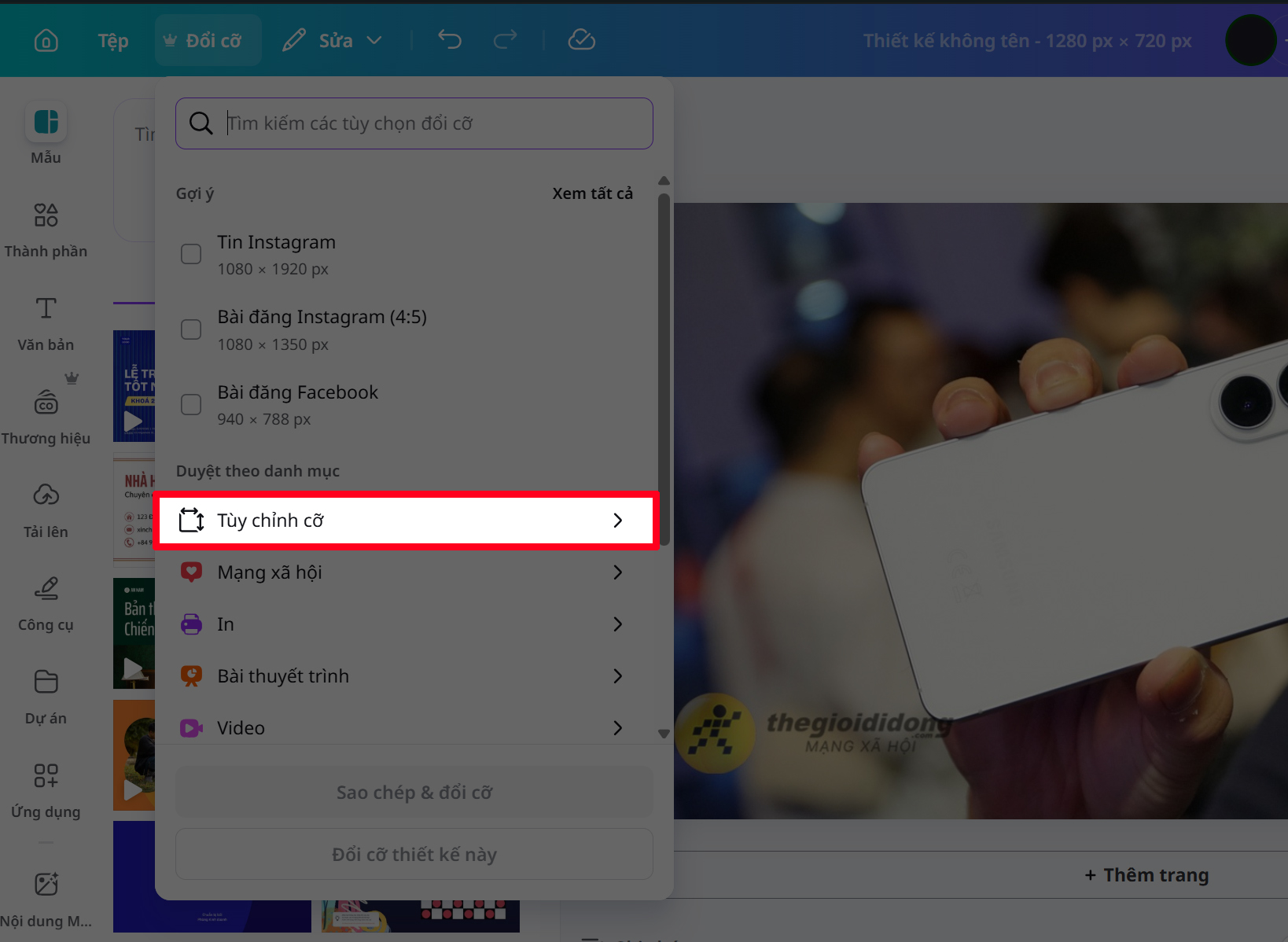Screen dimensions: 1288x942
Task: Check the Bài đăng Facebook checkbox
Action: pyautogui.click(x=190, y=404)
